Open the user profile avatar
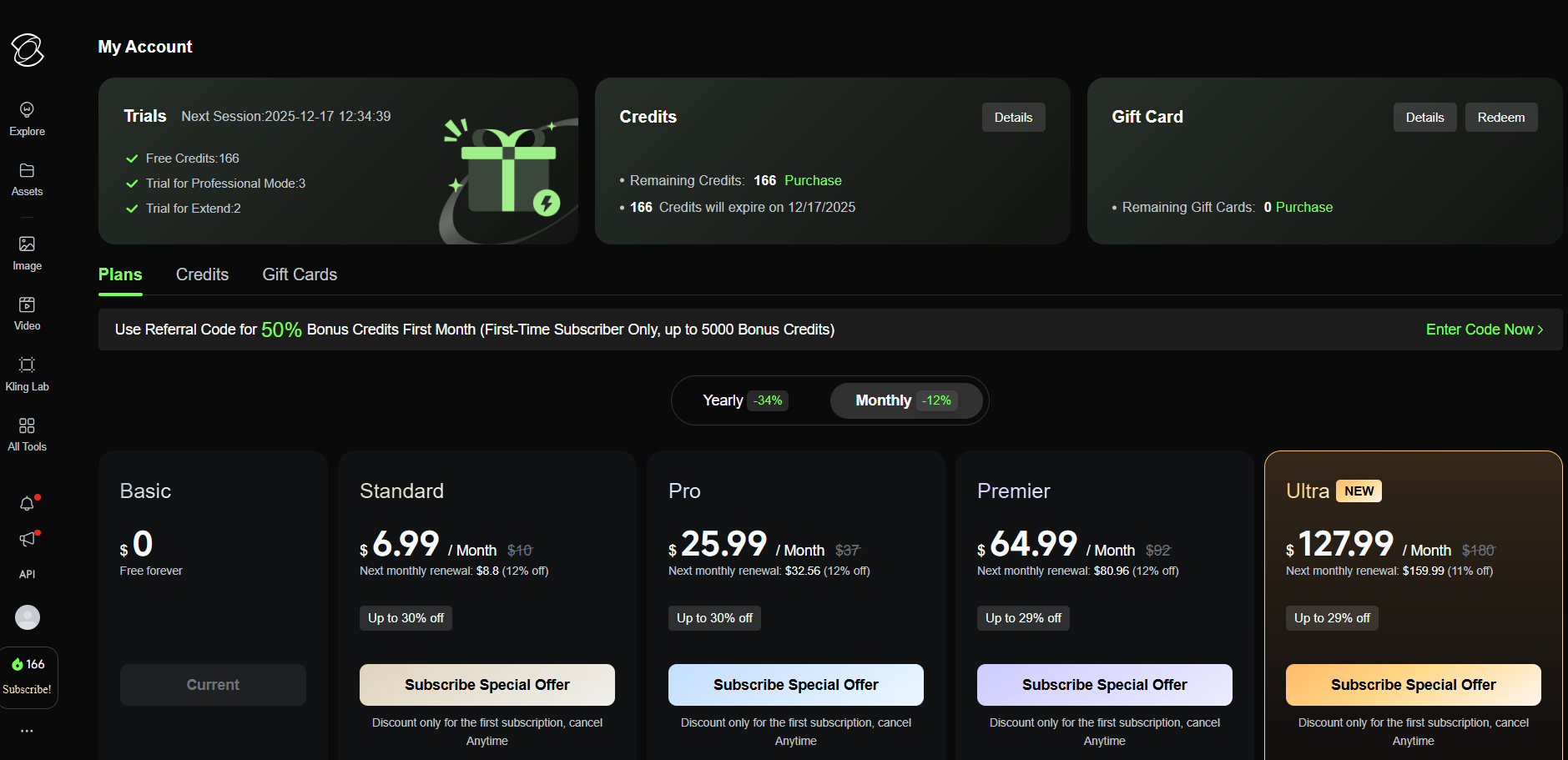 tap(28, 617)
